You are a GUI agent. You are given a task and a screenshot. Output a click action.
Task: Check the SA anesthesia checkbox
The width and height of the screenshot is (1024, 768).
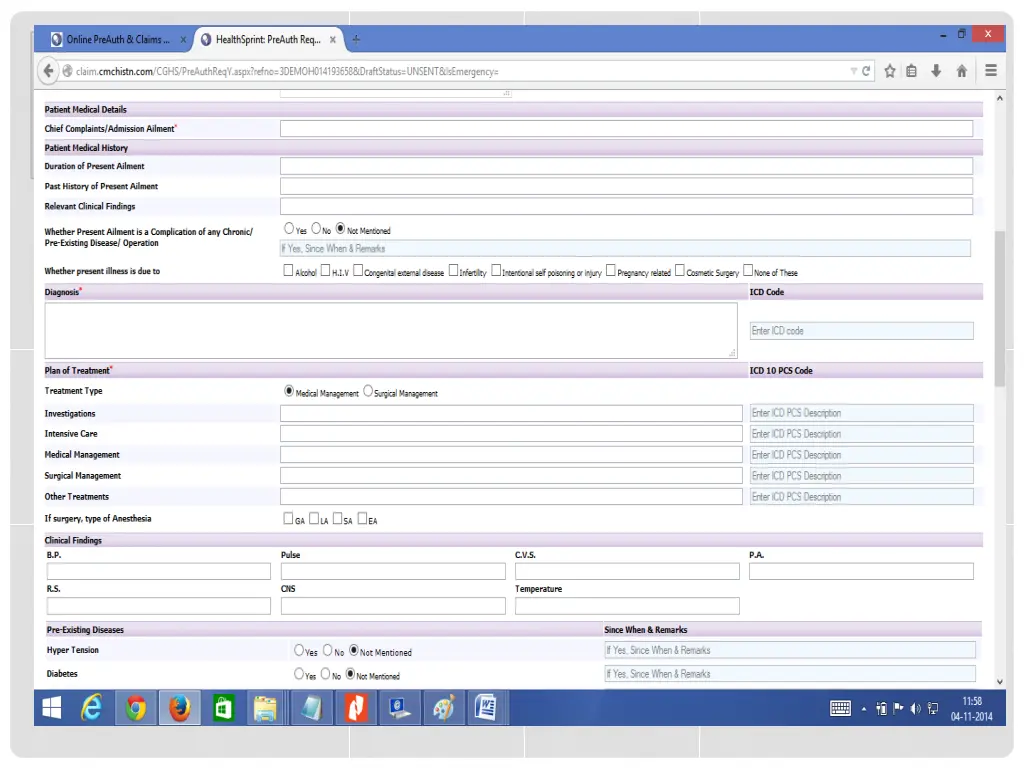(338, 519)
